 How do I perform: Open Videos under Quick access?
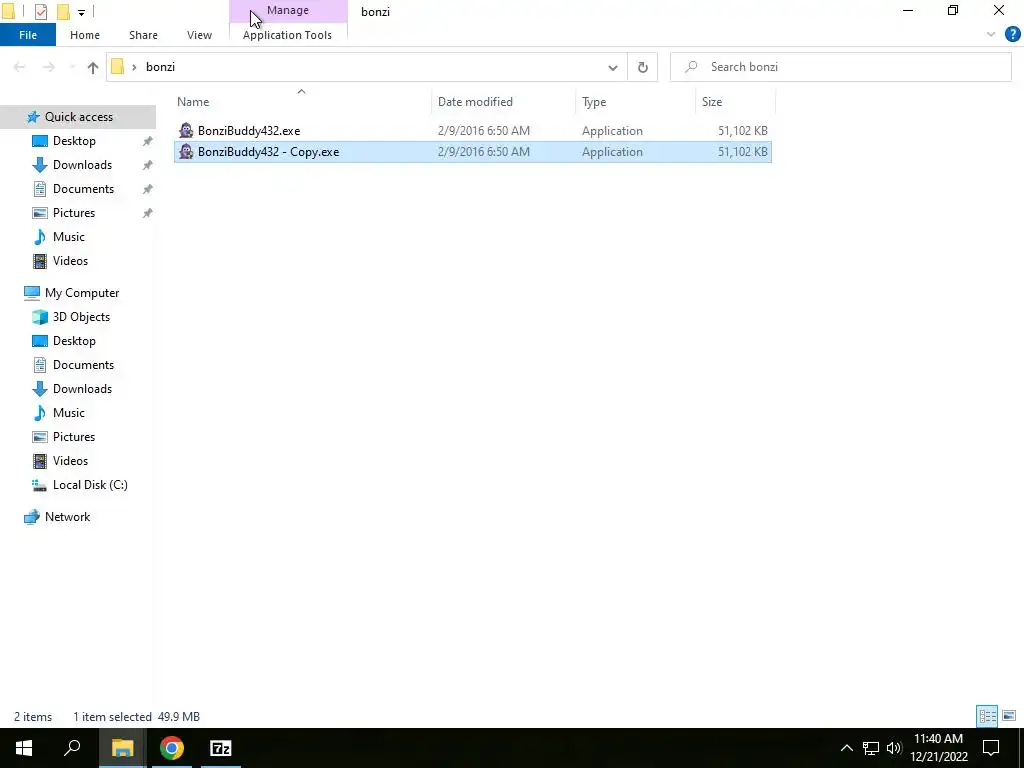70,261
